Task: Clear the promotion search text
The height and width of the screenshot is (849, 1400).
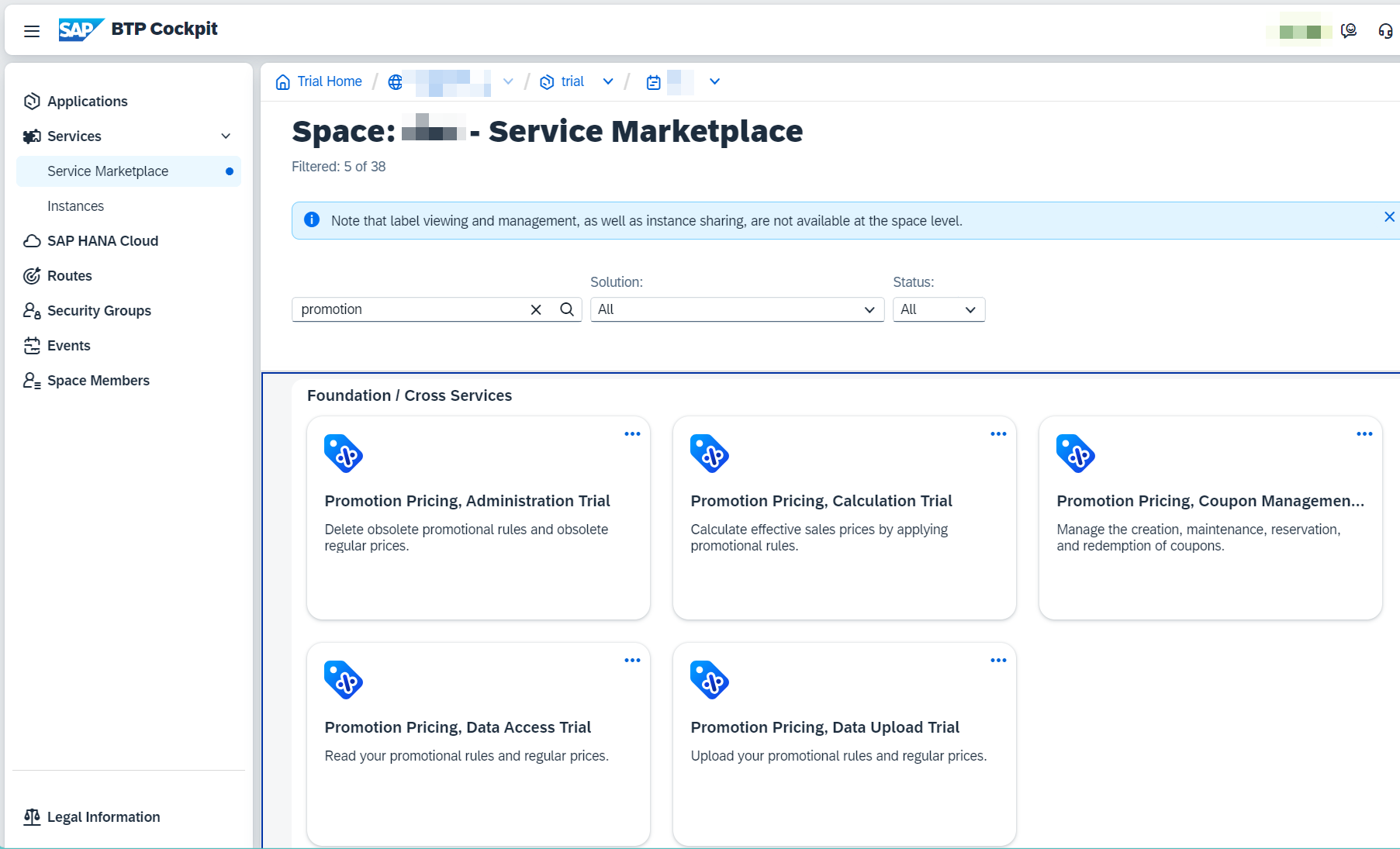Action: coord(536,309)
